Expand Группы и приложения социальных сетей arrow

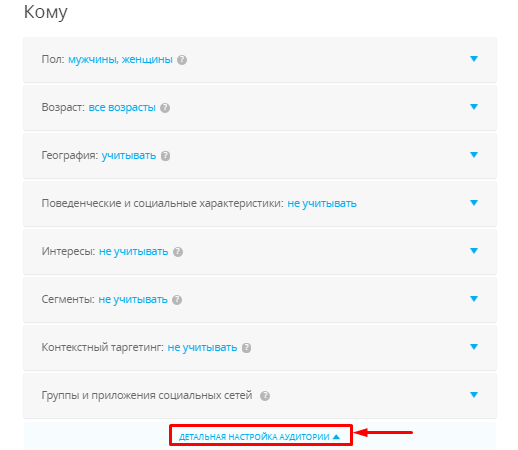click(474, 395)
